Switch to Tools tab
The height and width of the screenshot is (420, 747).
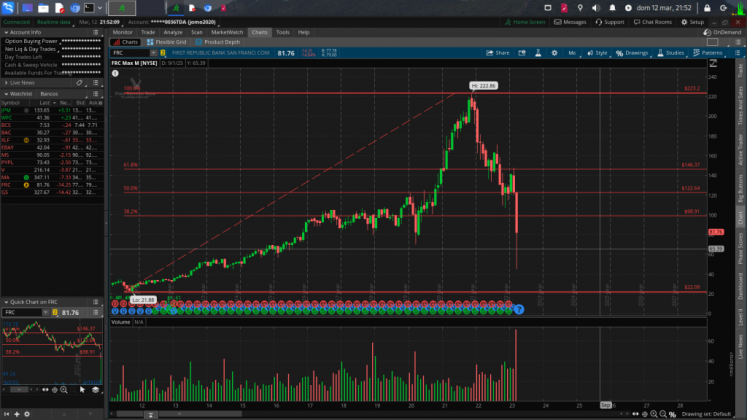[283, 32]
